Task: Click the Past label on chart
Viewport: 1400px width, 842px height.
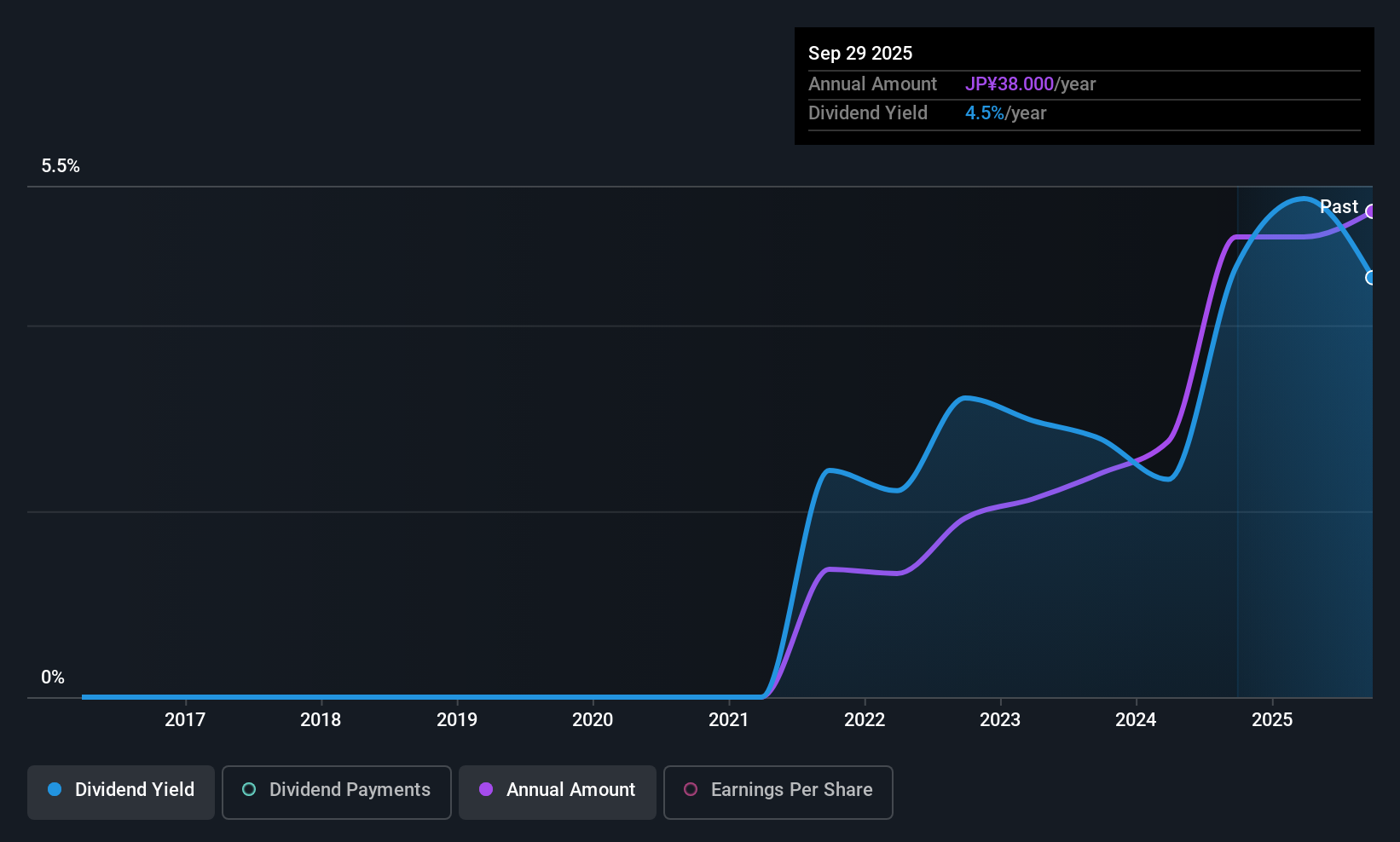Action: 1339,207
